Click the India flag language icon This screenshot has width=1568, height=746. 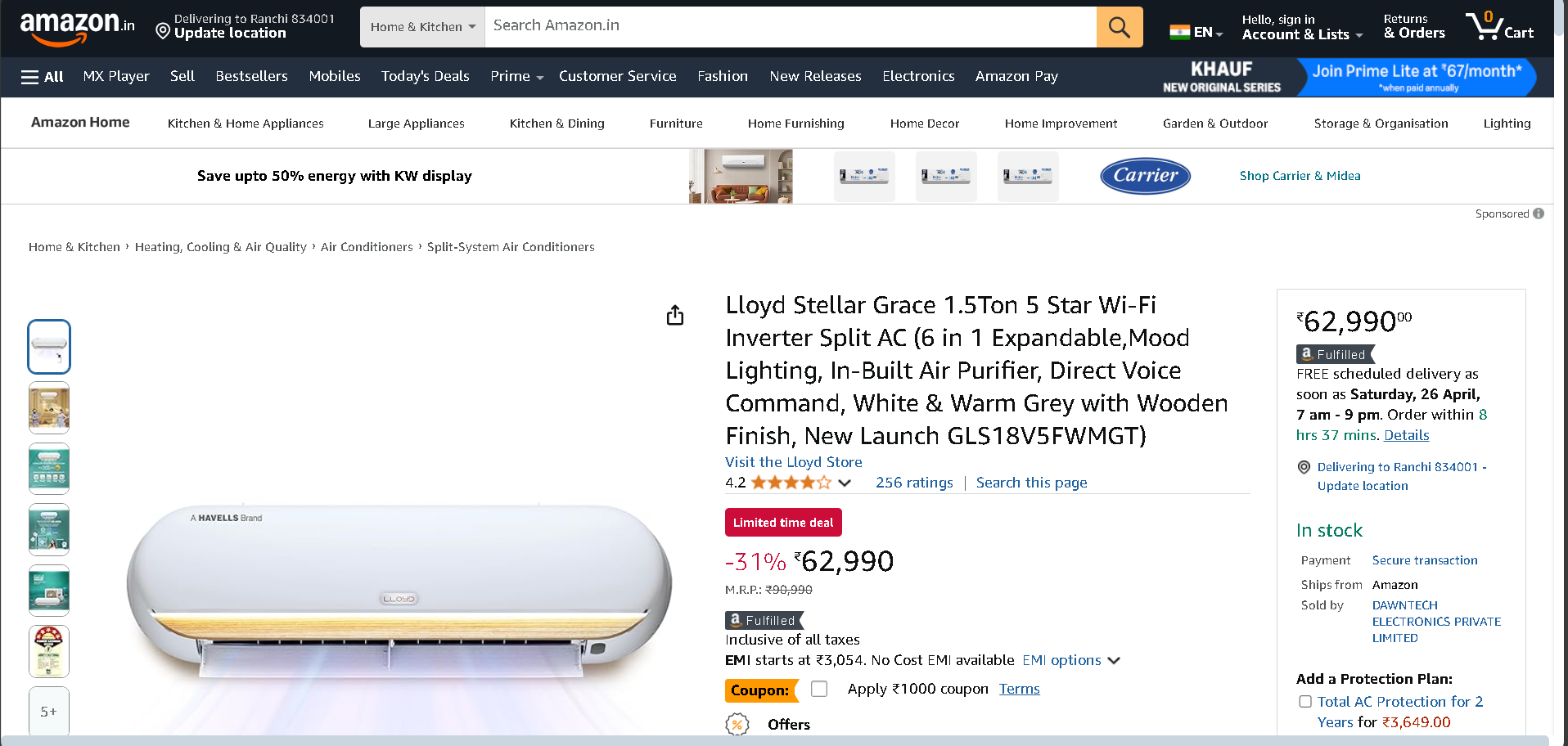tap(1179, 32)
